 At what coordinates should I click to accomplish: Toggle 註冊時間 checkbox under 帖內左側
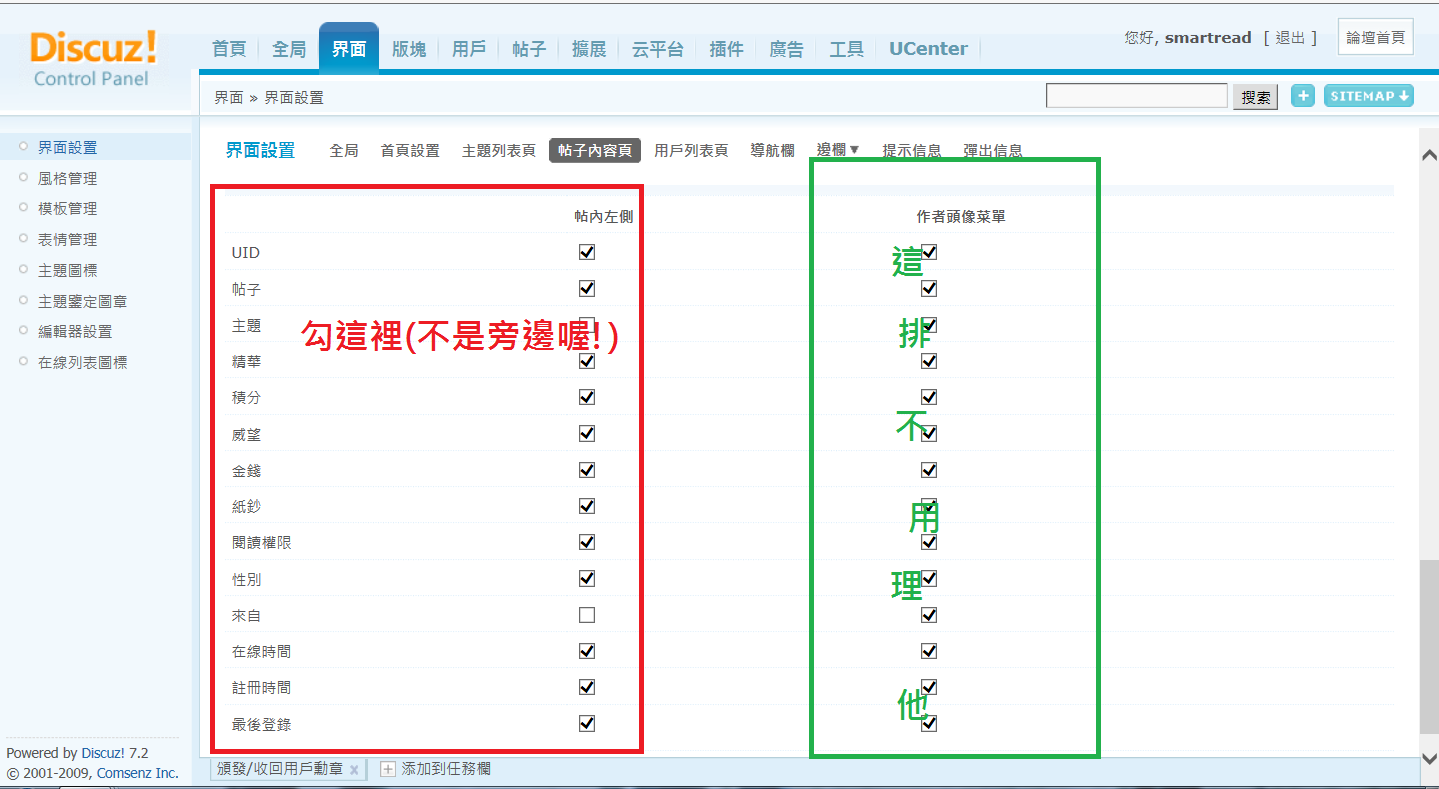pyautogui.click(x=587, y=687)
